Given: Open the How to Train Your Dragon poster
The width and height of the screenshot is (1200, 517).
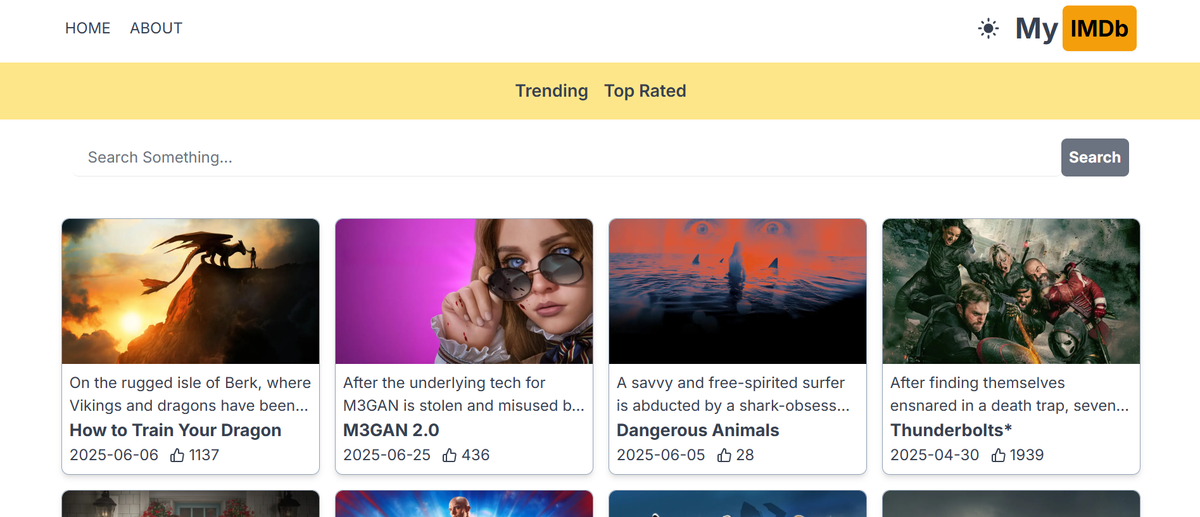Looking at the screenshot, I should click(x=191, y=291).
